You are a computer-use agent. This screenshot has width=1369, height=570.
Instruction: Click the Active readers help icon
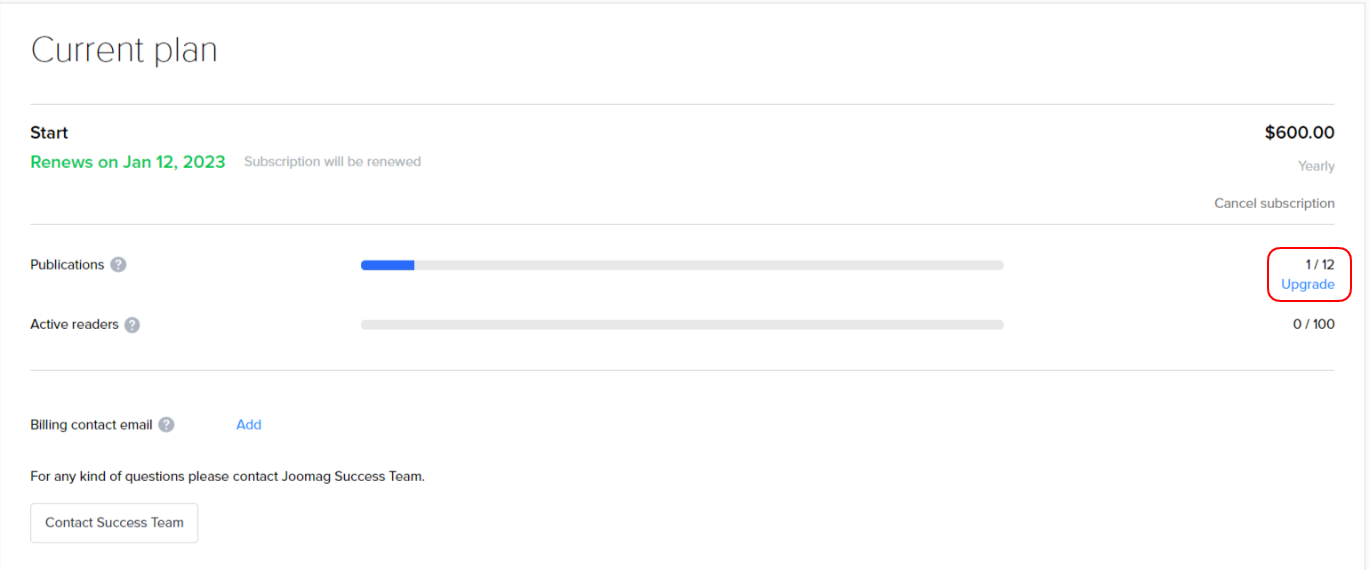[132, 325]
